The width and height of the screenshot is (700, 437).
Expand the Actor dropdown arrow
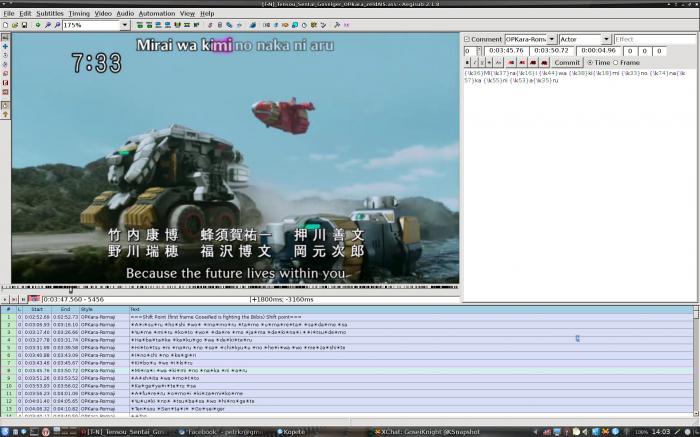[606, 39]
